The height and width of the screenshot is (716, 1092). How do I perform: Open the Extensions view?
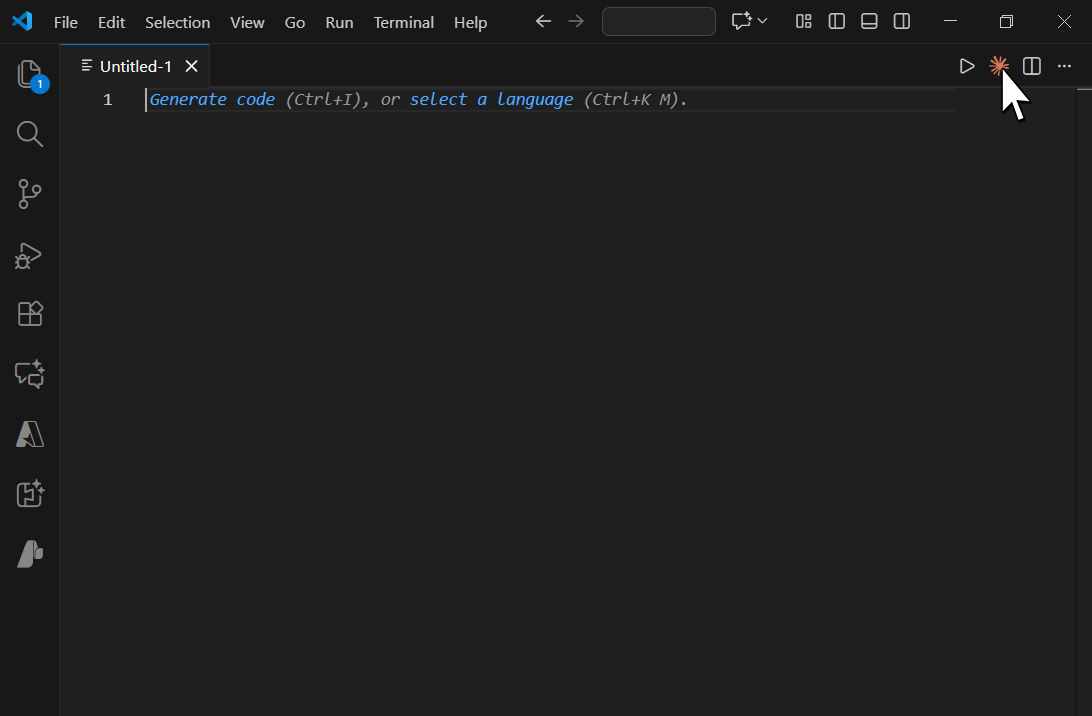(30, 314)
